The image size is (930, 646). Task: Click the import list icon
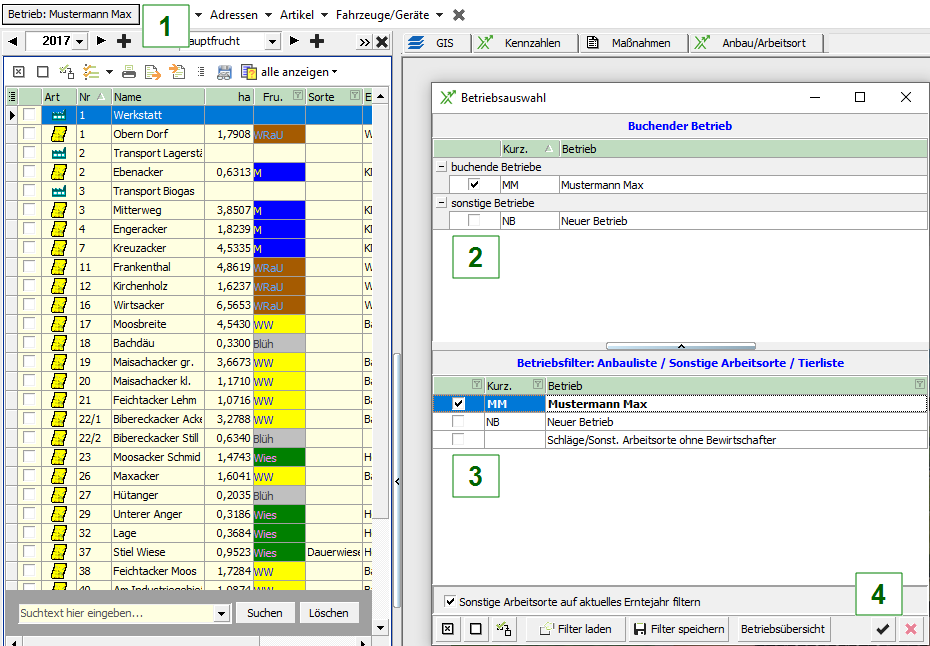177,72
